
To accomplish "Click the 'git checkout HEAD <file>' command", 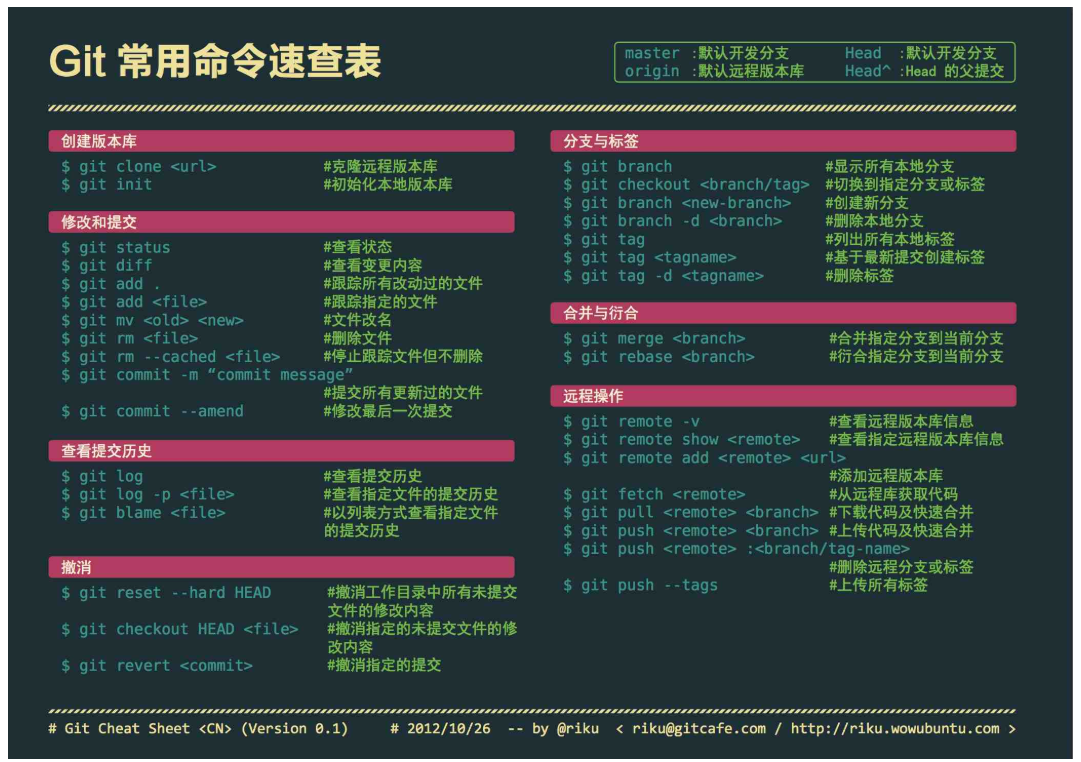I will pos(180,630).
